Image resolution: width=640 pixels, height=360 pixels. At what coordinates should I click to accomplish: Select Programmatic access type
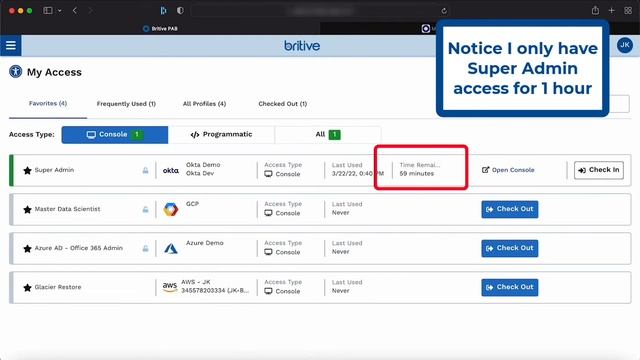click(x=222, y=135)
